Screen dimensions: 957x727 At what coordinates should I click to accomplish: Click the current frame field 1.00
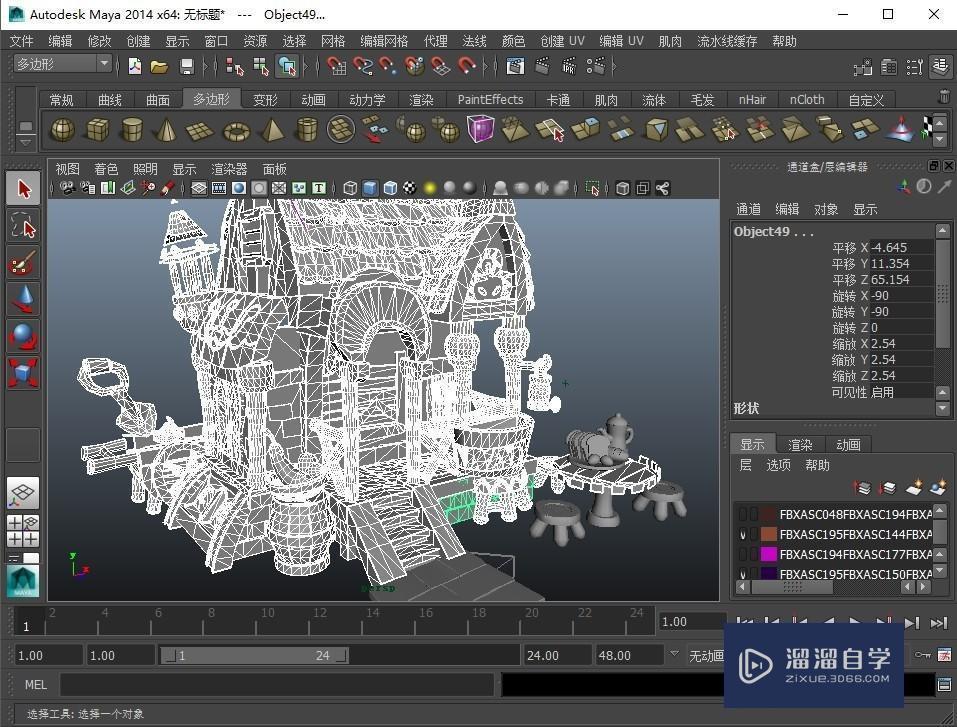(x=692, y=621)
